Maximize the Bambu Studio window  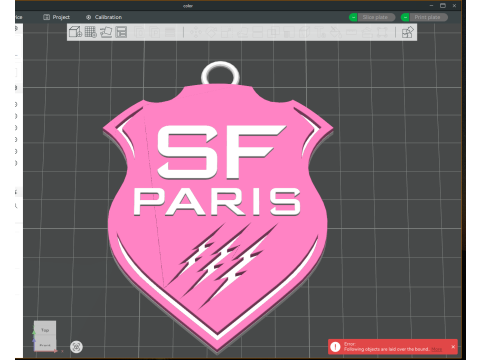pyautogui.click(x=443, y=5)
